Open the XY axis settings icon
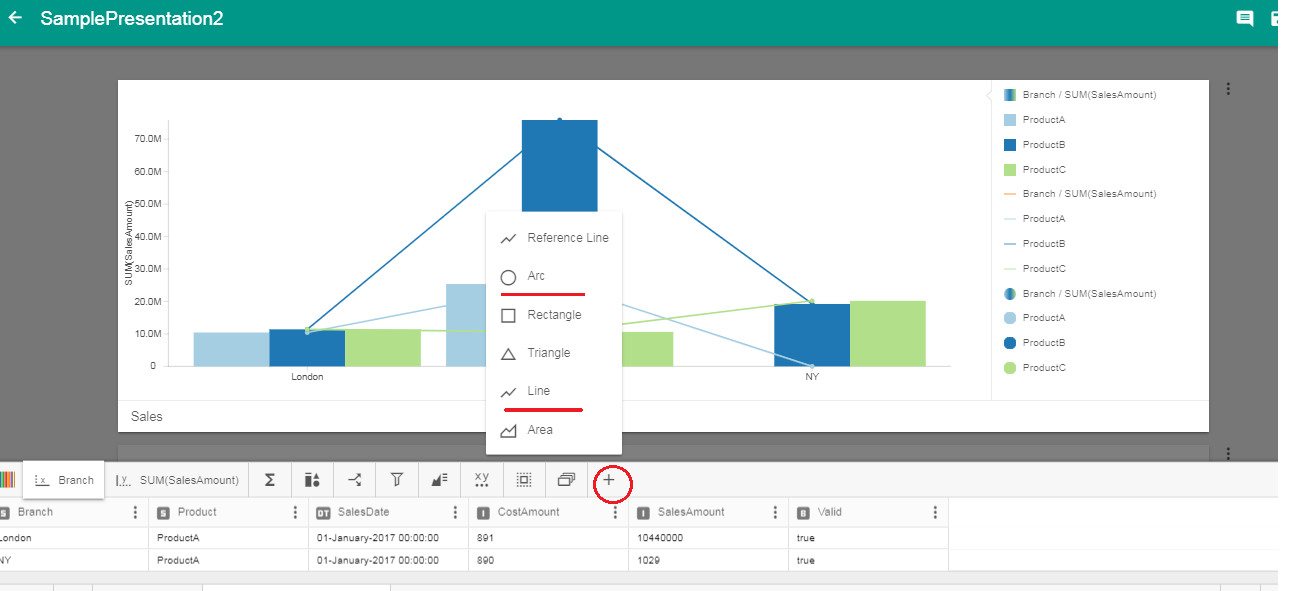 [x=481, y=480]
